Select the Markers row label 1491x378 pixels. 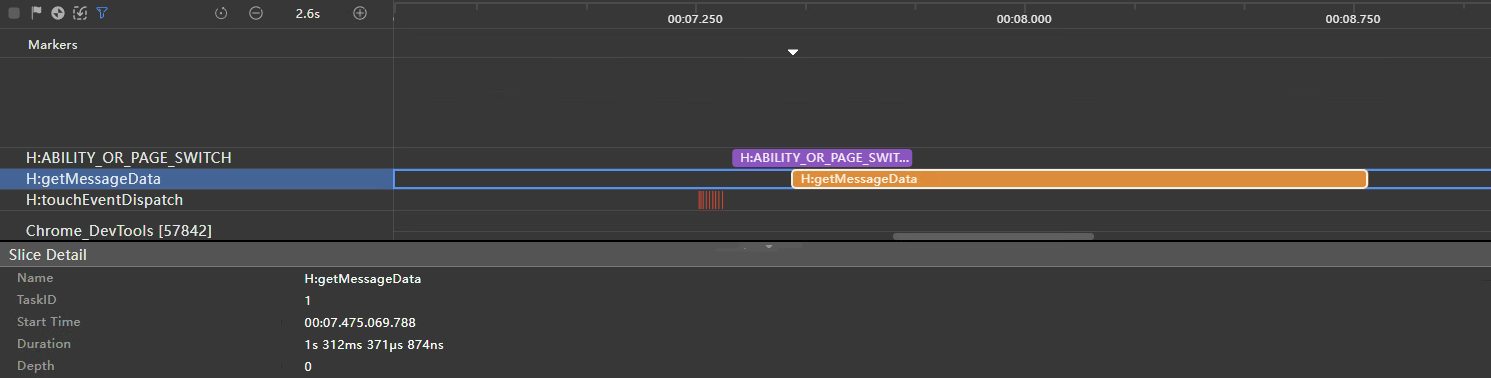(x=53, y=45)
